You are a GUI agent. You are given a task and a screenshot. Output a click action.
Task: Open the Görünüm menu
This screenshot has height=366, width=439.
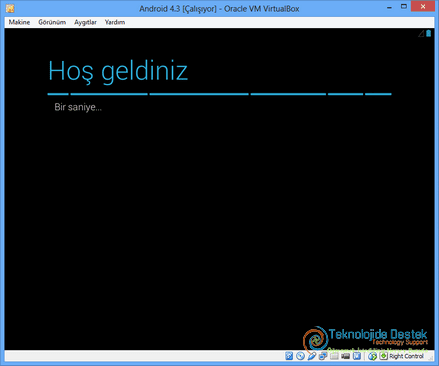[x=52, y=22]
